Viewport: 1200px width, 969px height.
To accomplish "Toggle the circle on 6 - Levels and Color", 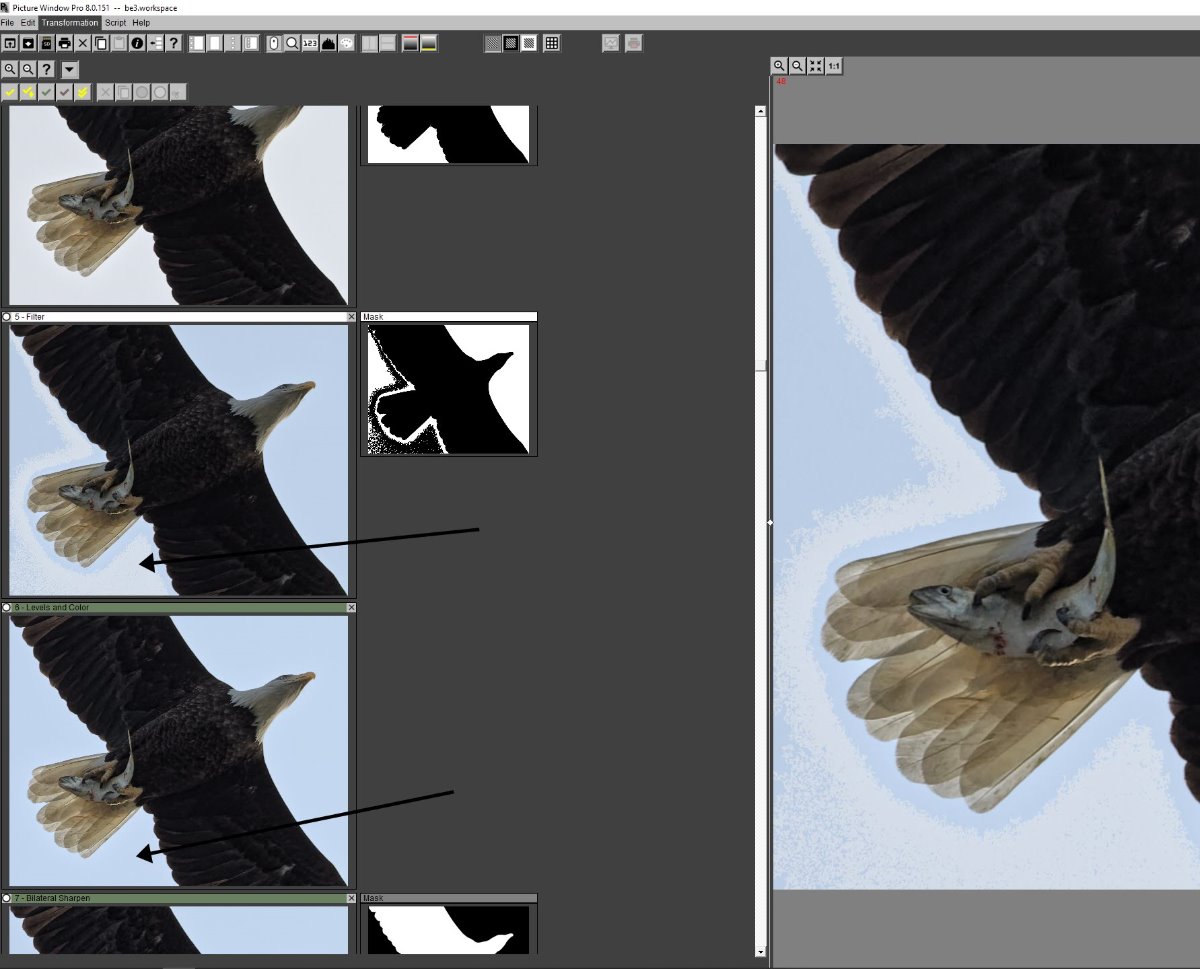I will click(7, 608).
